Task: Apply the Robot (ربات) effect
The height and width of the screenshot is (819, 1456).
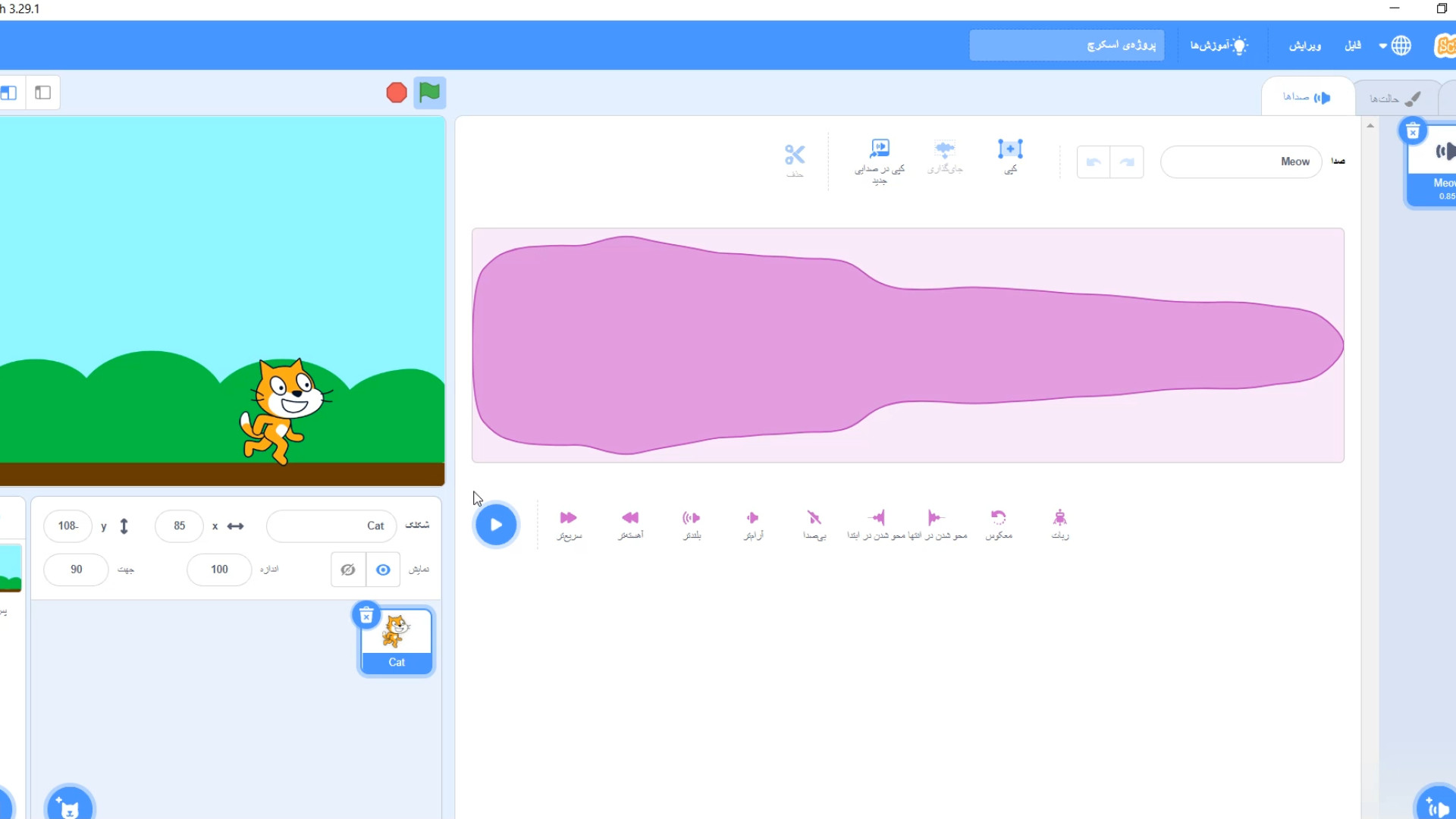Action: click(1060, 525)
